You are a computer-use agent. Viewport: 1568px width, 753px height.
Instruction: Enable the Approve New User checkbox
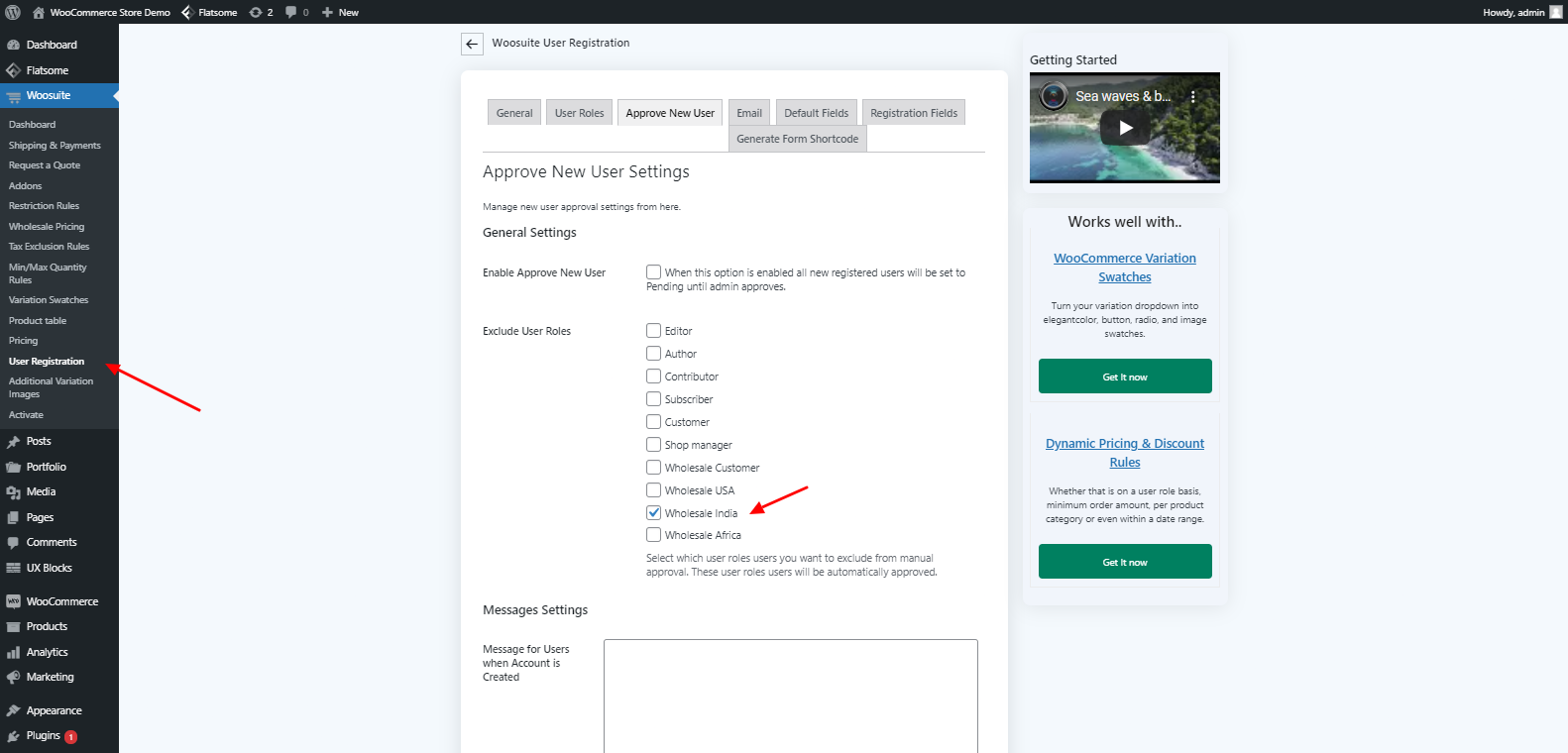click(654, 271)
